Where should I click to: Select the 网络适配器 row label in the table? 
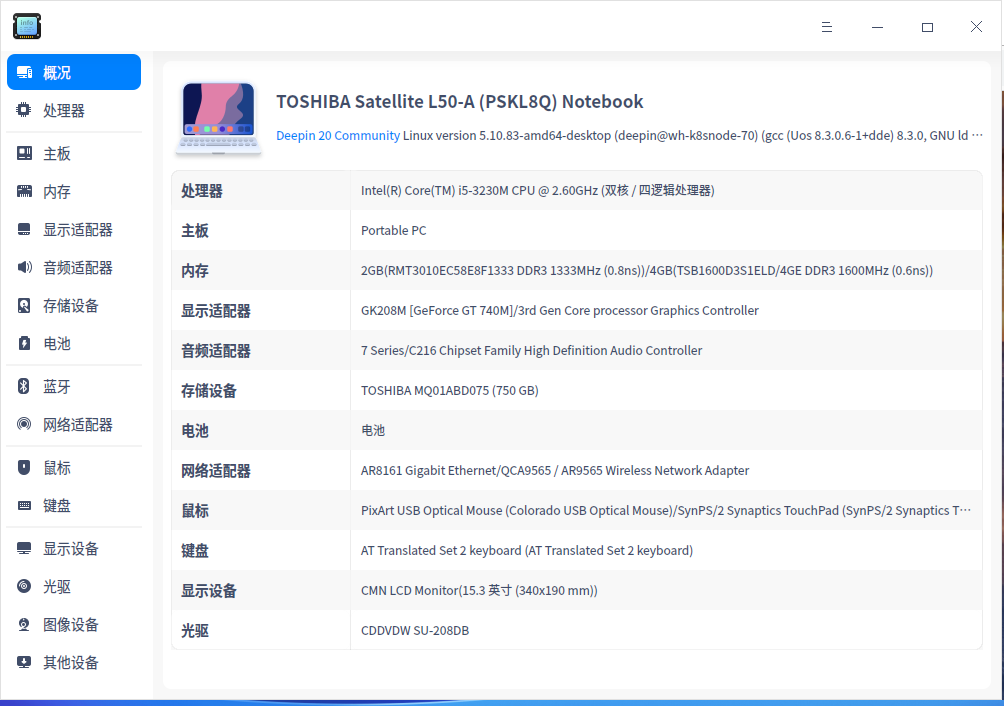pyautogui.click(x=216, y=470)
